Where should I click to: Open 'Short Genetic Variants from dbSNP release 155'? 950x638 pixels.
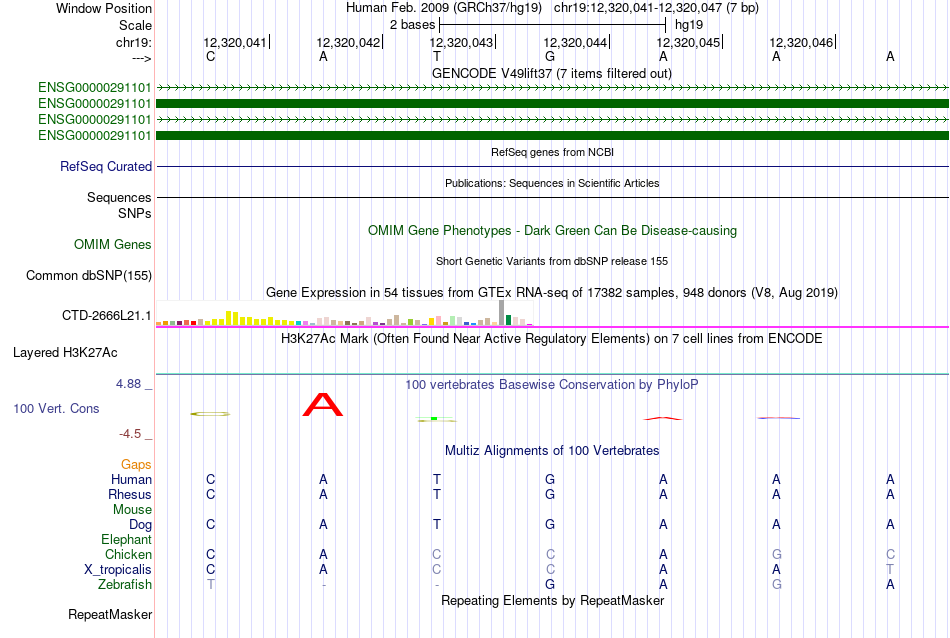point(552,261)
